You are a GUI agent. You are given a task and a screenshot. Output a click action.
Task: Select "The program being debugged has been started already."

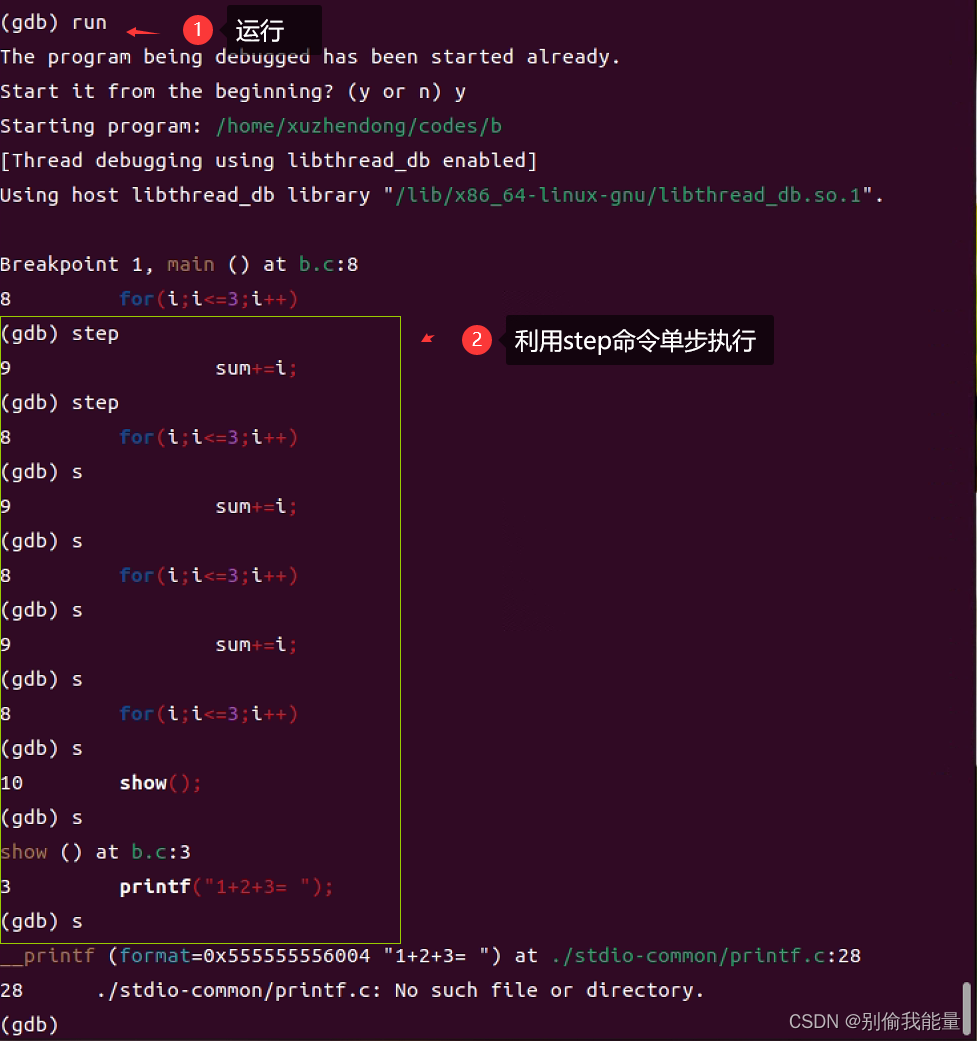point(310,57)
